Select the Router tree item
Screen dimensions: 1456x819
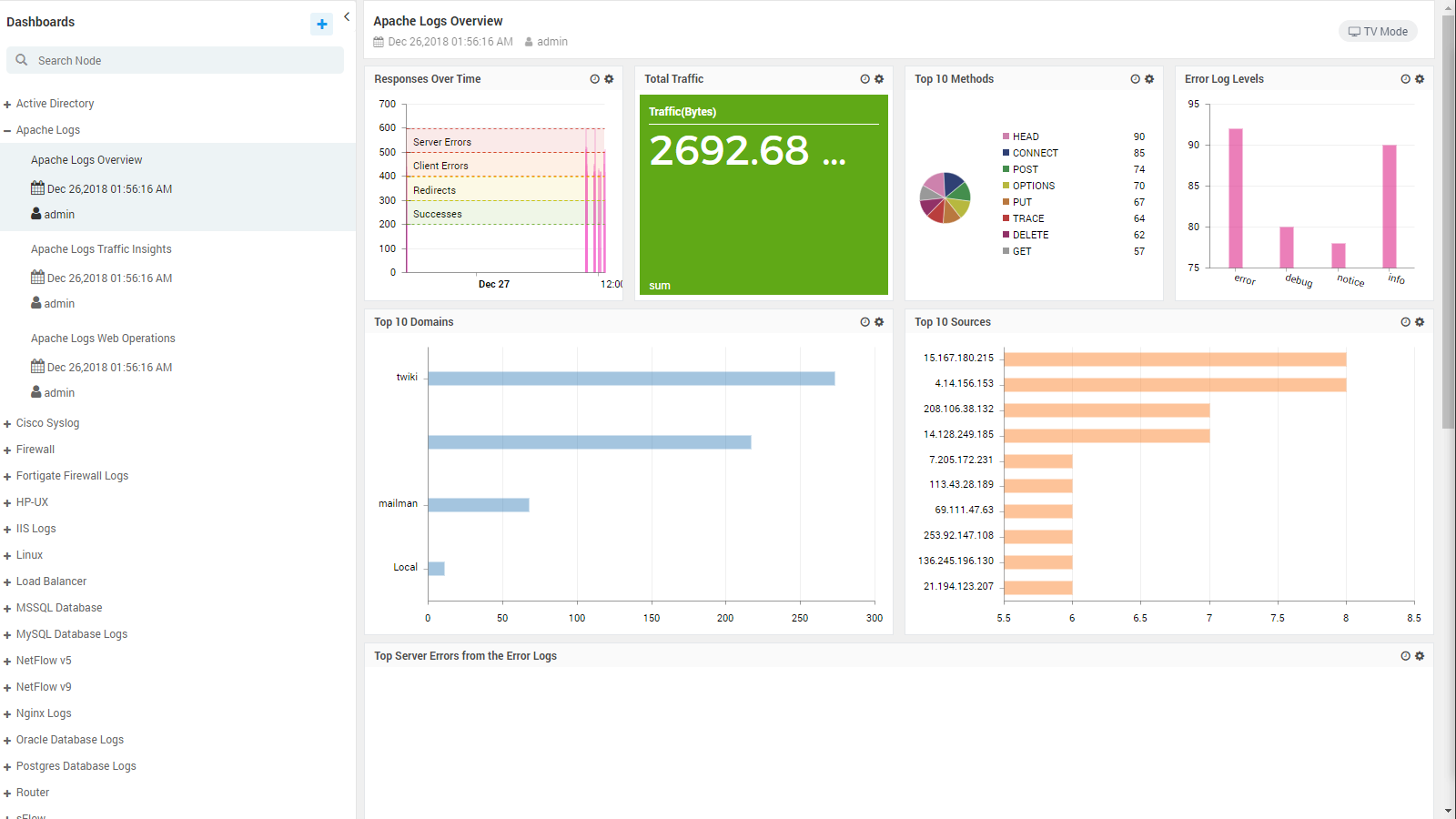coord(33,793)
